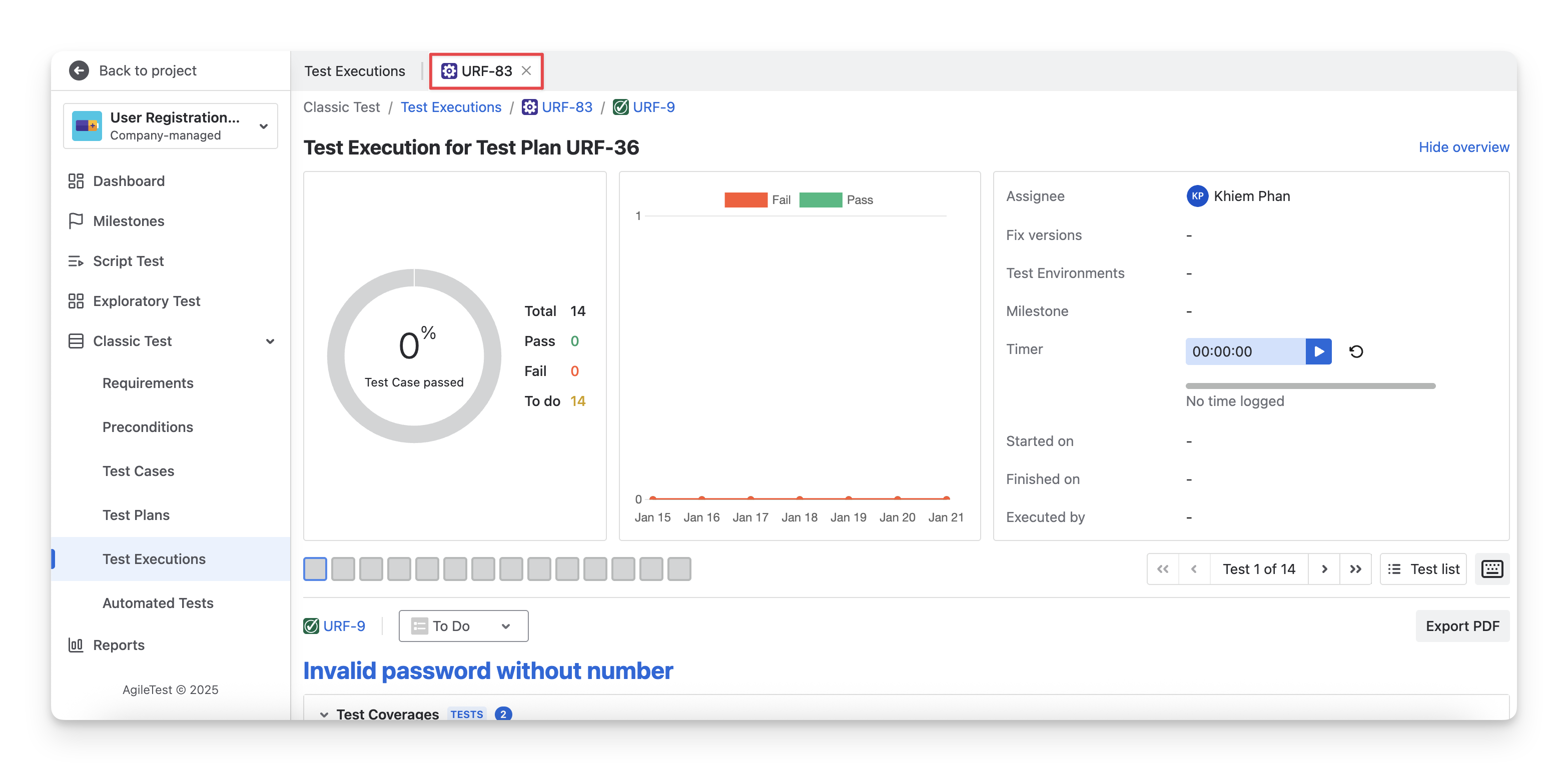Hide the overview panel
This screenshot has width=1568, height=771.
click(x=1463, y=147)
